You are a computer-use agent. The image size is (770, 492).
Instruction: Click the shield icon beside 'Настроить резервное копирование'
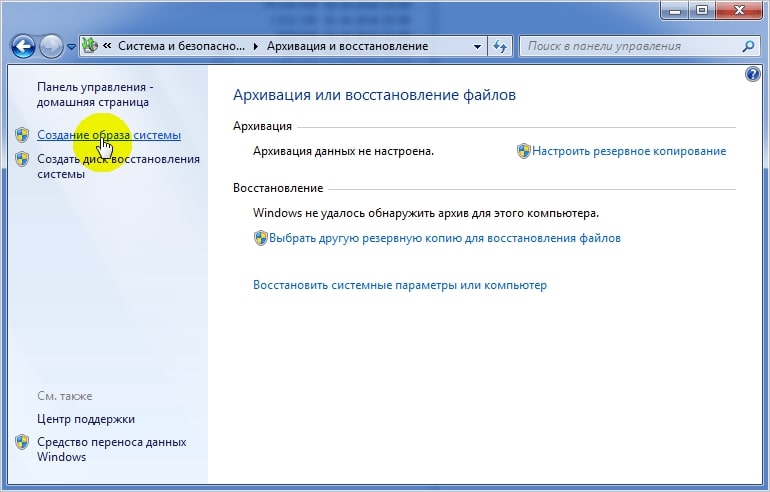(x=523, y=151)
